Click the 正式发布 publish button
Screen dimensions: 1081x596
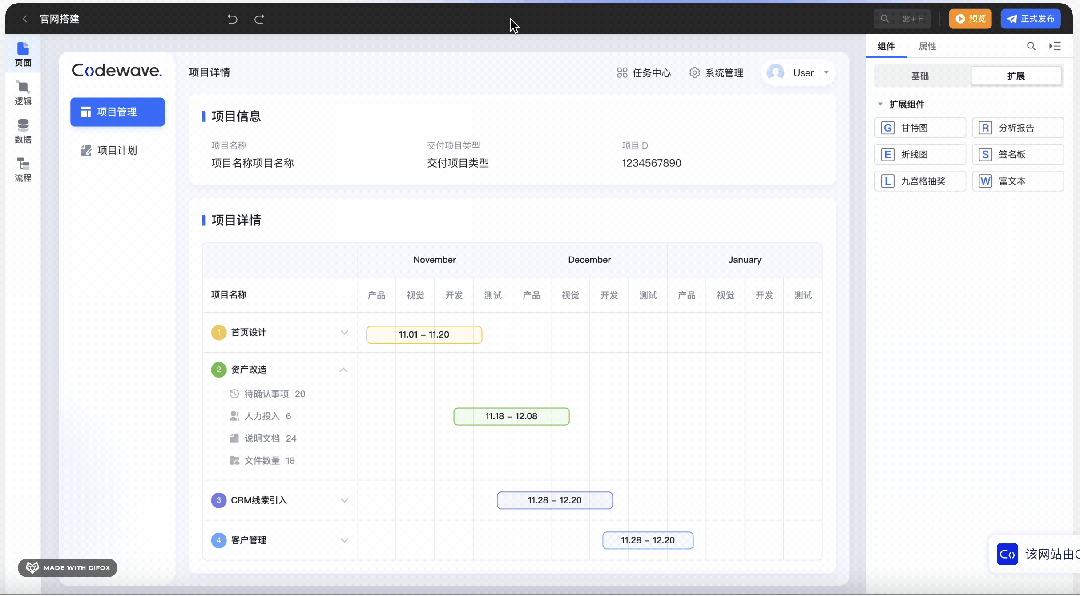tap(1031, 18)
